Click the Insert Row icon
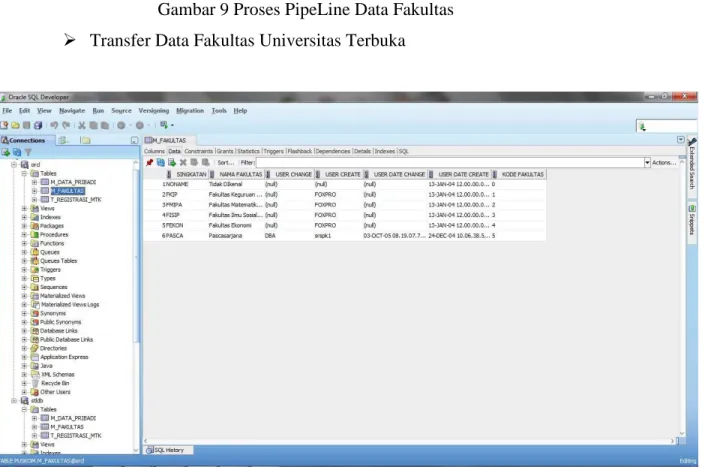Screen dimensions: 705x467 click(172, 163)
